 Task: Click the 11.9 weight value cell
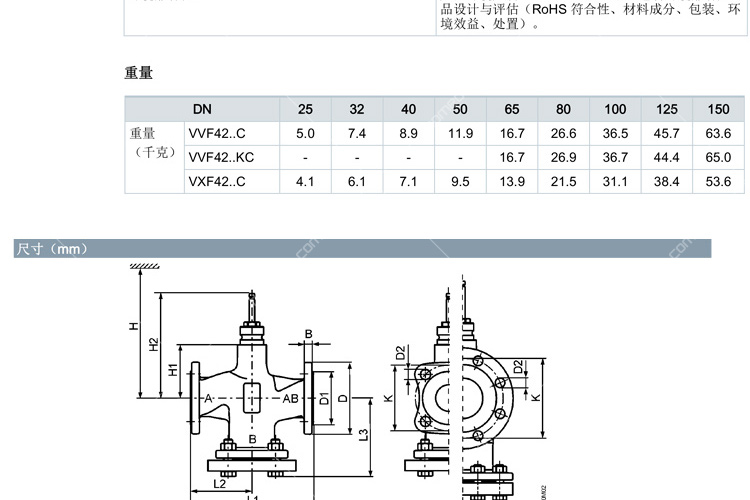(x=460, y=133)
